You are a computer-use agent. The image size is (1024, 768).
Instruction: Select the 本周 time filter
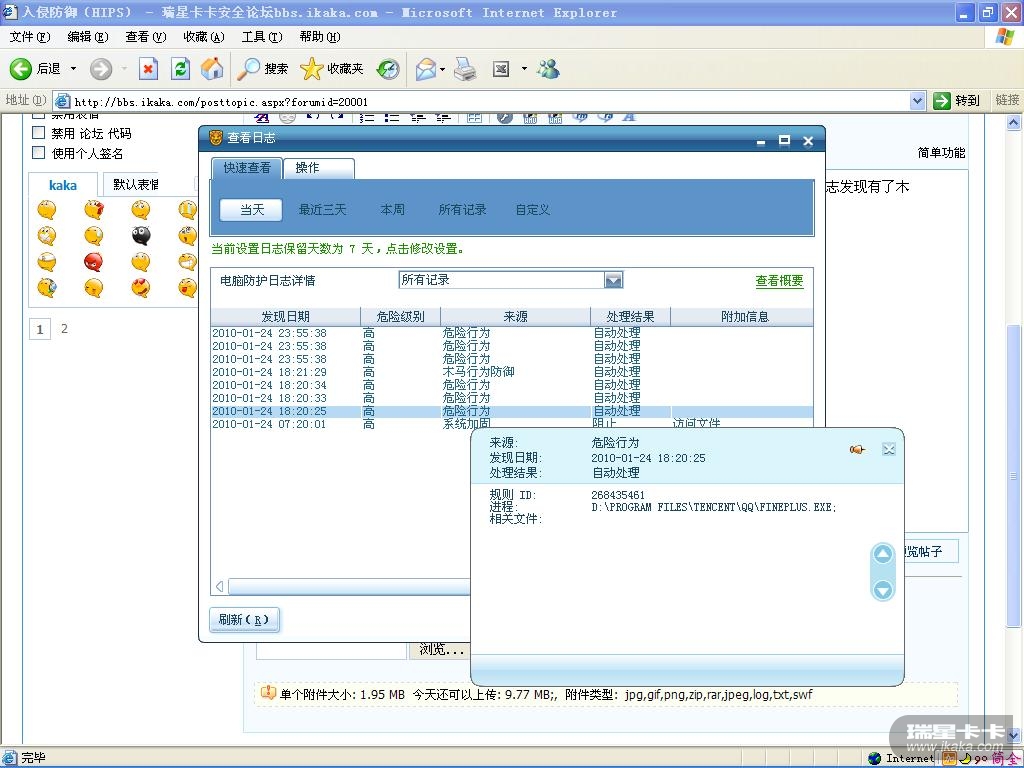point(392,210)
